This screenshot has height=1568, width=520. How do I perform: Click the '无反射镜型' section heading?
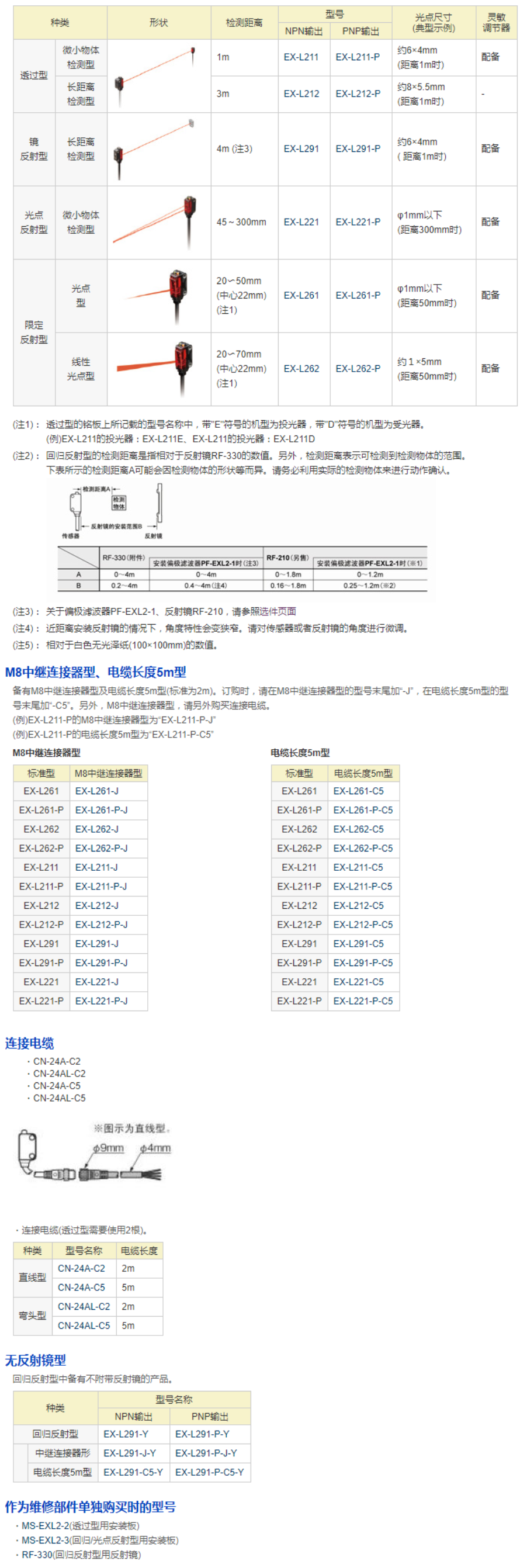35,1361
